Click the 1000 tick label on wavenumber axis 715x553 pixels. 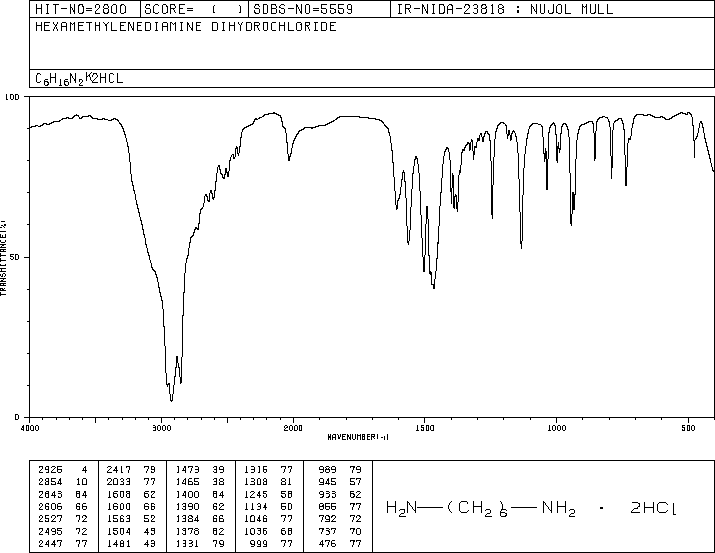(556, 428)
